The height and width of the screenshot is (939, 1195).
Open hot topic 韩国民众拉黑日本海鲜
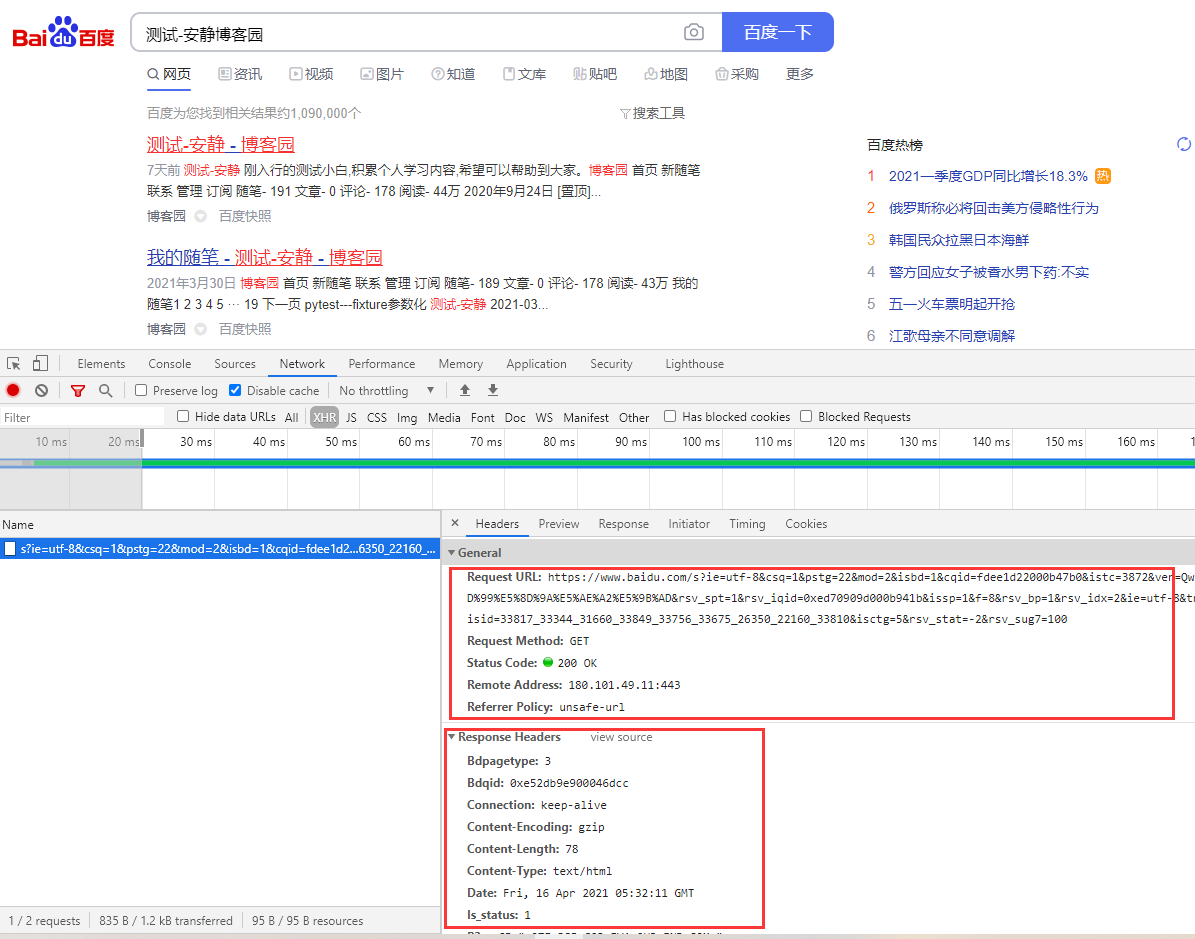pos(959,240)
